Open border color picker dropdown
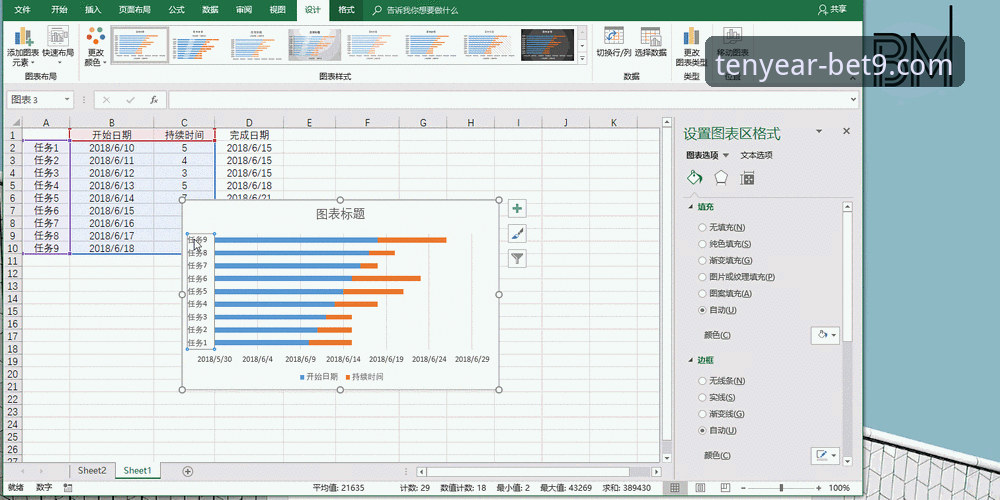The image size is (1000, 500). pyautogui.click(x=825, y=455)
